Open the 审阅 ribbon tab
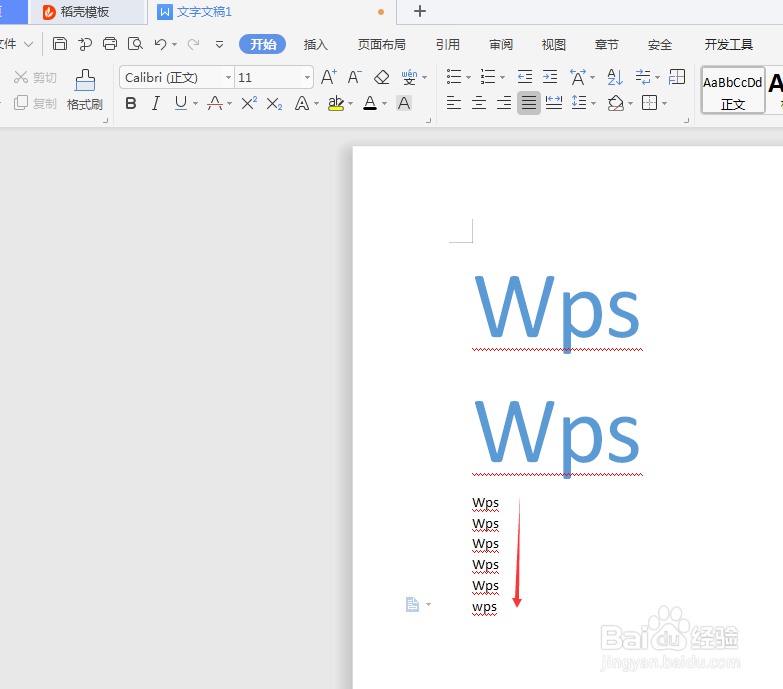The width and height of the screenshot is (783, 689). click(501, 44)
